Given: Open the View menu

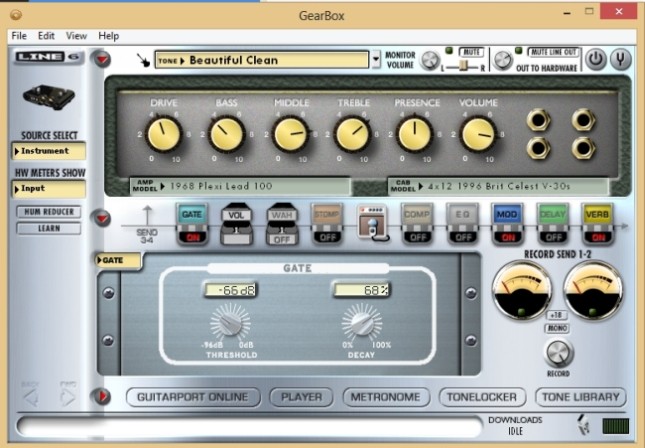Looking at the screenshot, I should [x=77, y=36].
